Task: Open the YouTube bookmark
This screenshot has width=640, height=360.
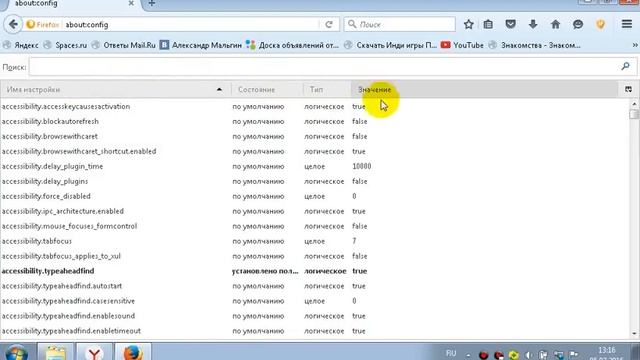Action: pos(462,45)
